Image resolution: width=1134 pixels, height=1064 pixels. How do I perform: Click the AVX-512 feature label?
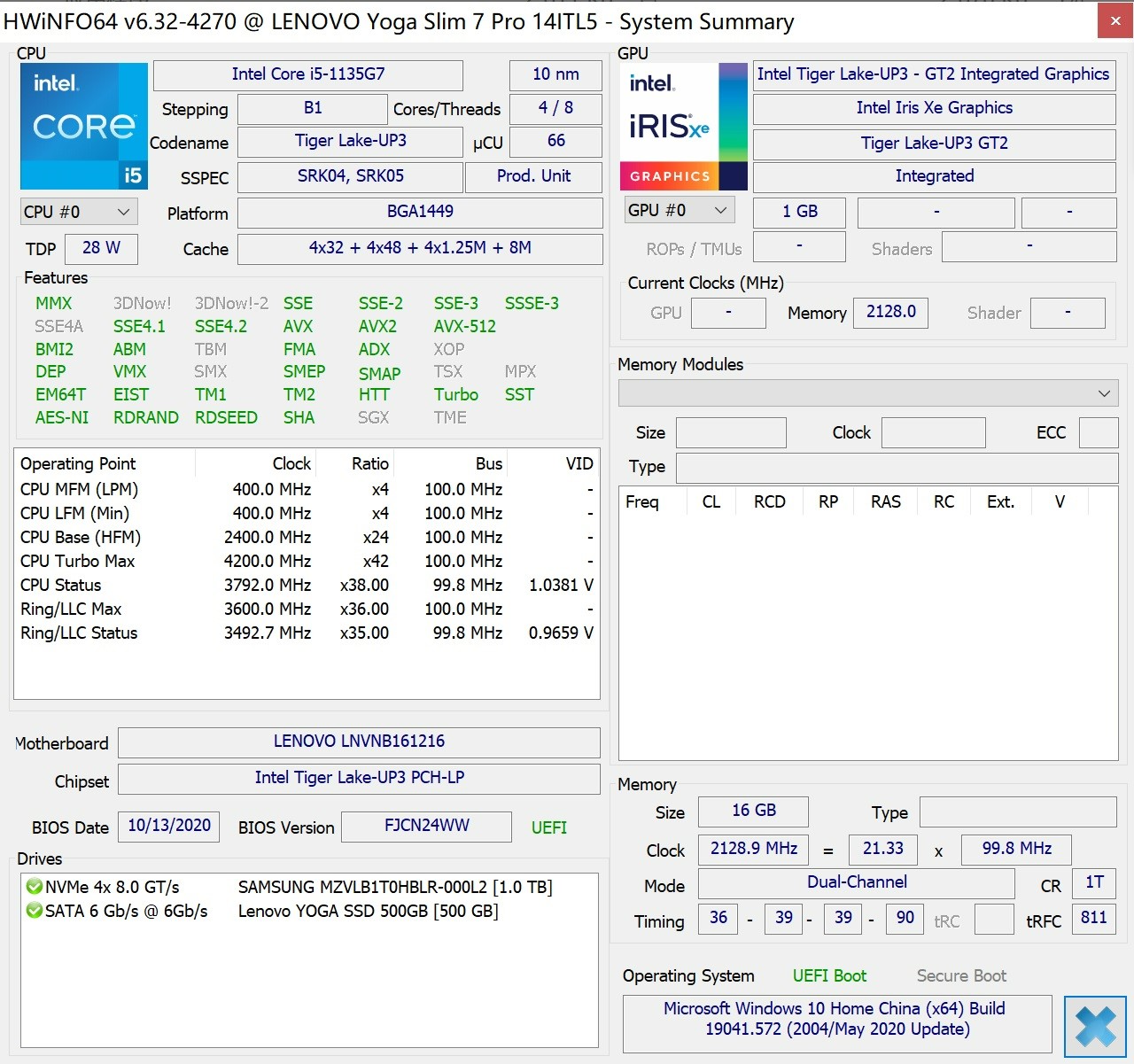pos(464,327)
